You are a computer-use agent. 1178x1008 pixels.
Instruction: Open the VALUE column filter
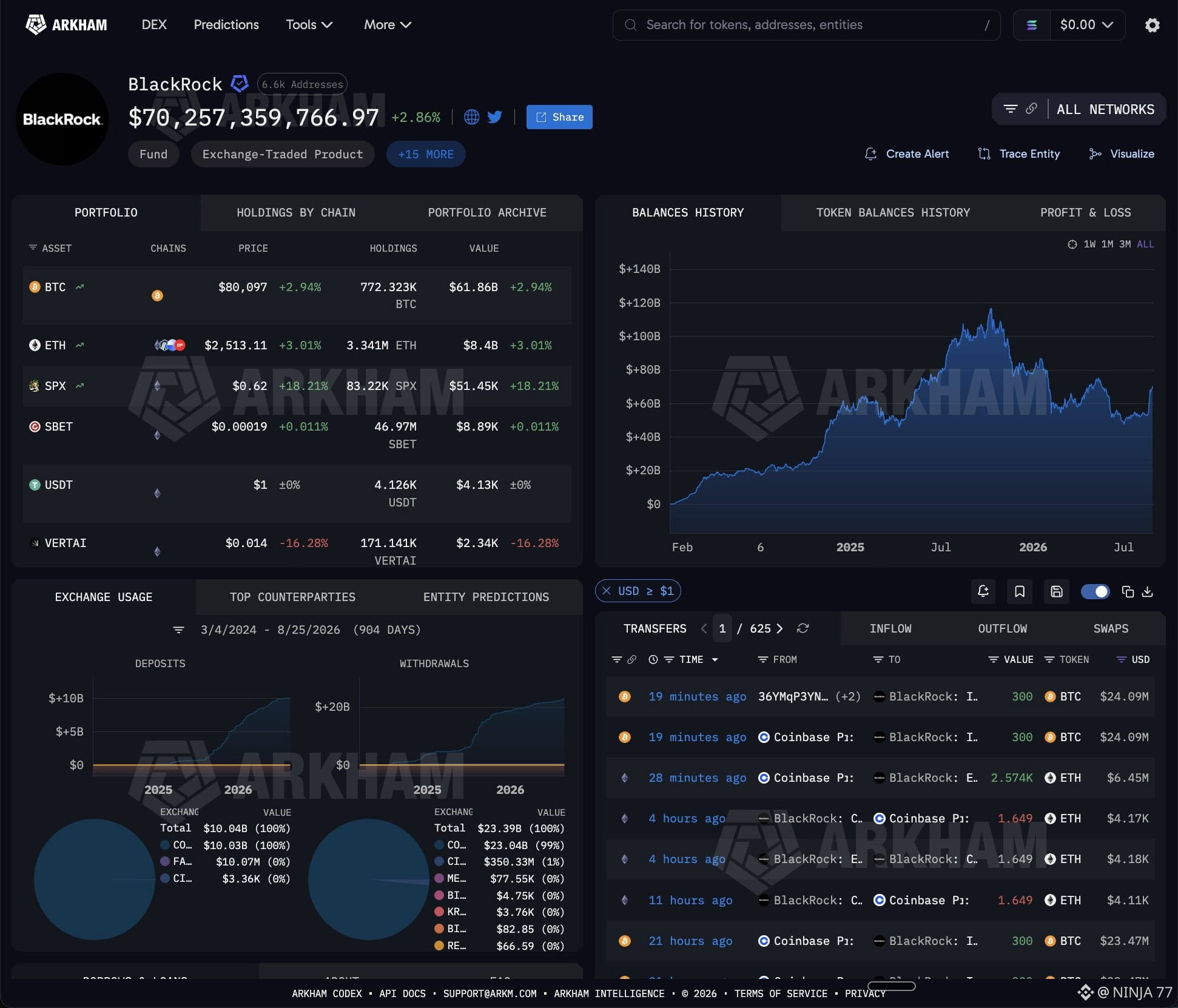pyautogui.click(x=993, y=659)
